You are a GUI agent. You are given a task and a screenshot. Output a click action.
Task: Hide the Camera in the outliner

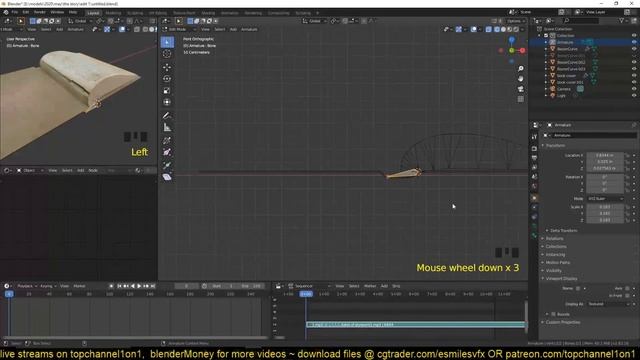click(634, 89)
